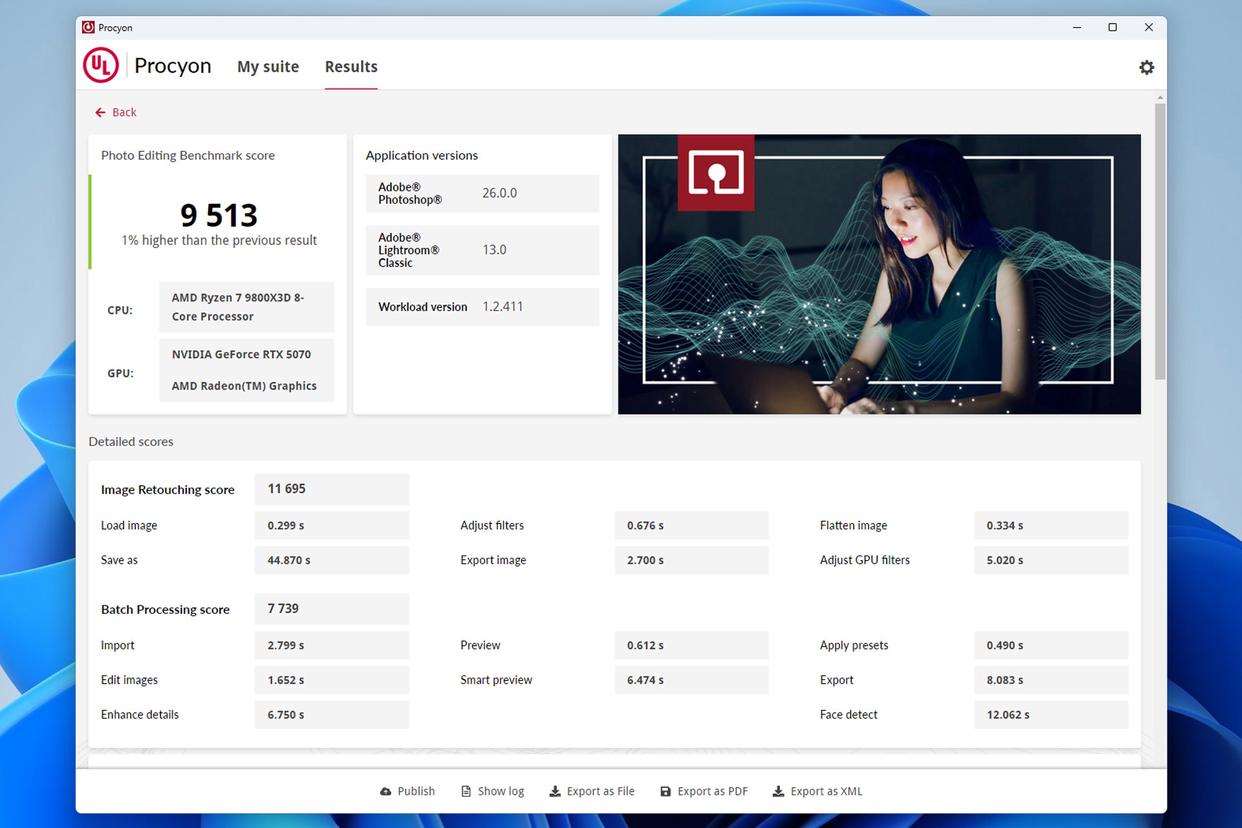Publish the benchmark result
This screenshot has height=828, width=1242.
tap(408, 791)
